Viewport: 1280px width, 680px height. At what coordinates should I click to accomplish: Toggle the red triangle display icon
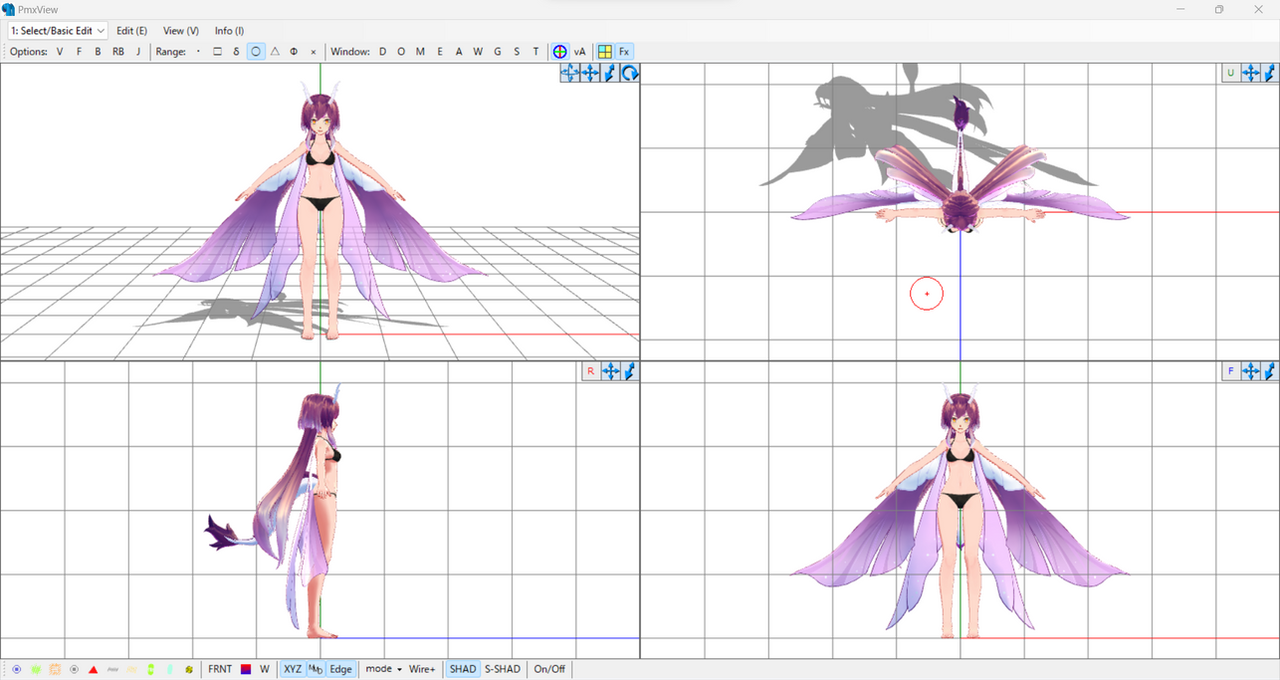tap(93, 669)
